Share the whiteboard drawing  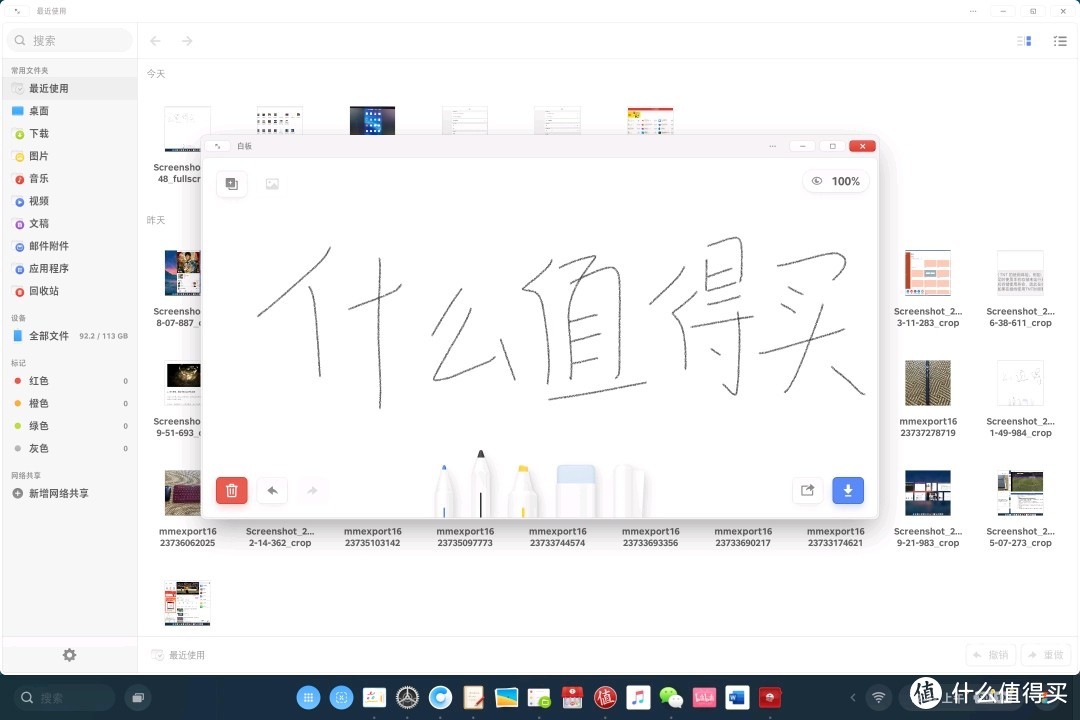807,491
